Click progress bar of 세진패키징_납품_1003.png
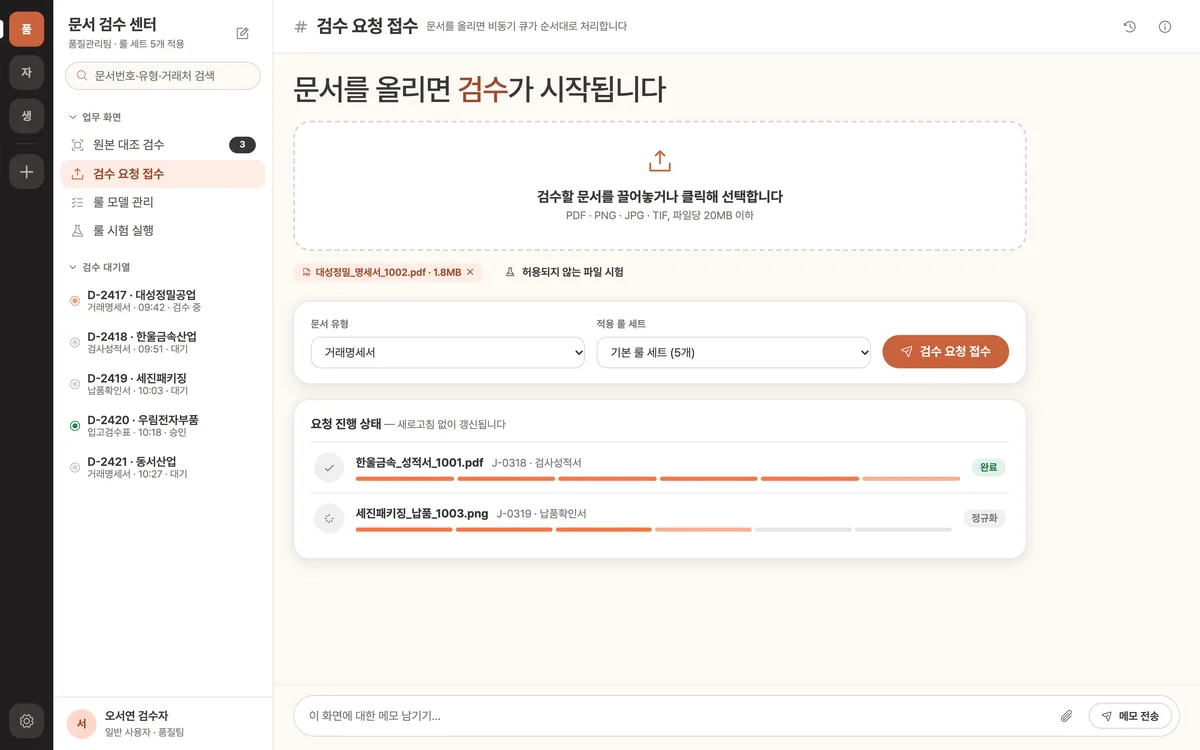1200x750 pixels. [x=654, y=529]
